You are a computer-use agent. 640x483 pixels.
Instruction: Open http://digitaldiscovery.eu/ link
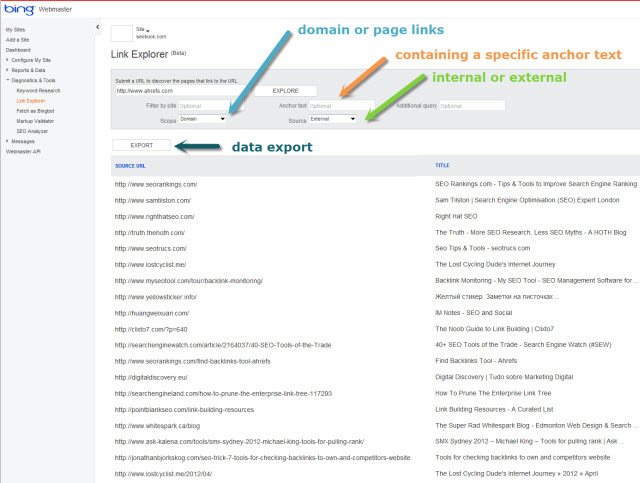151,378
